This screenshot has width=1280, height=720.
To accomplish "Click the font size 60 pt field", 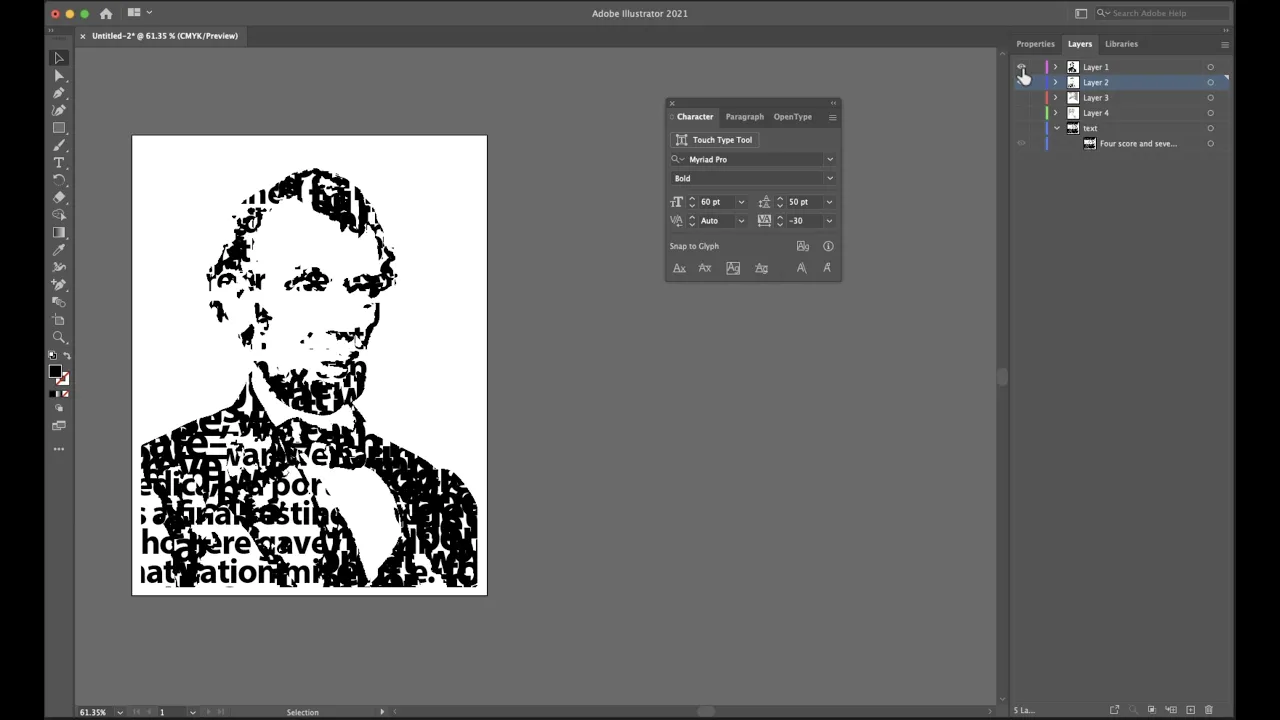I will click(716, 202).
